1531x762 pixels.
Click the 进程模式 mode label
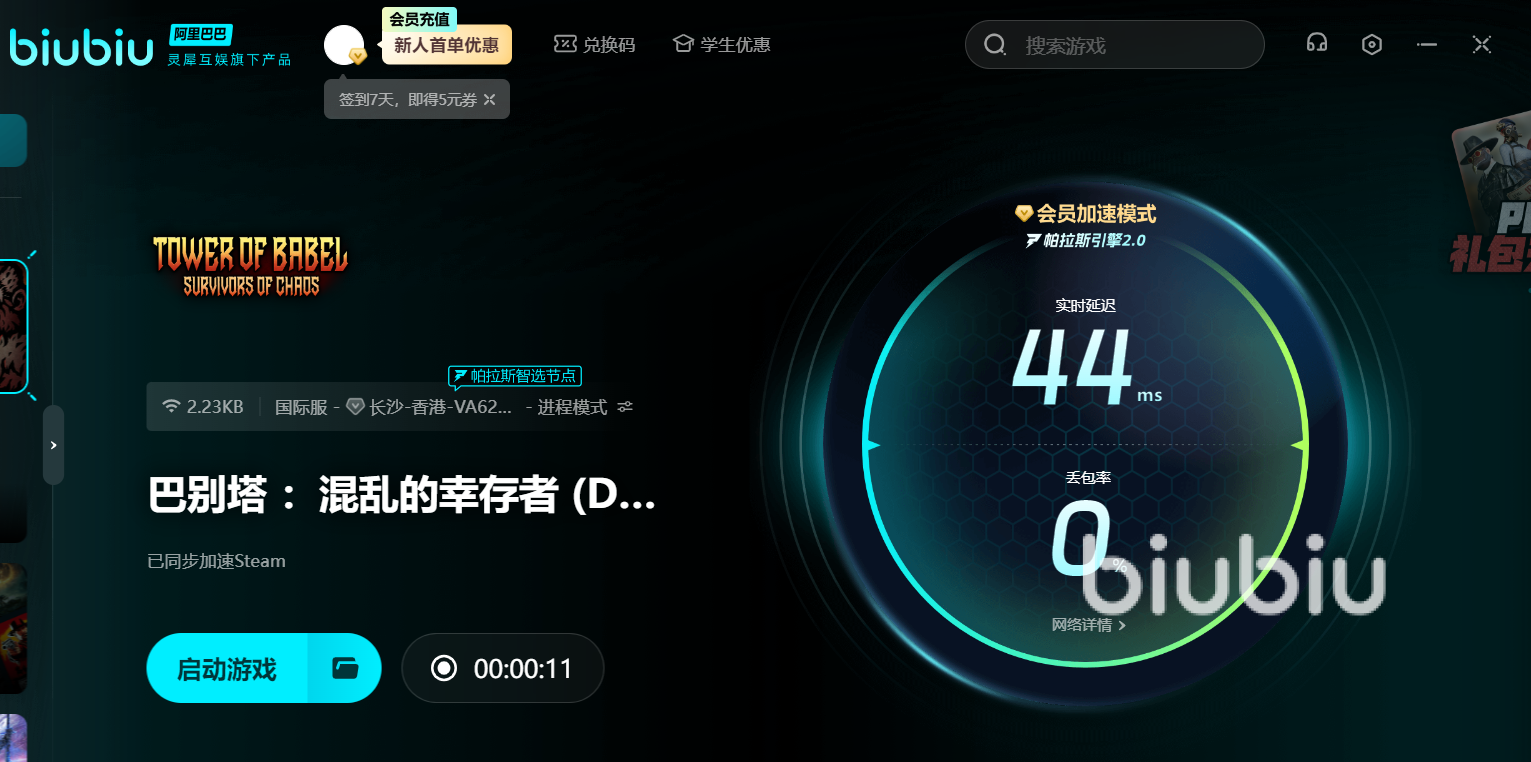pyautogui.click(x=572, y=407)
